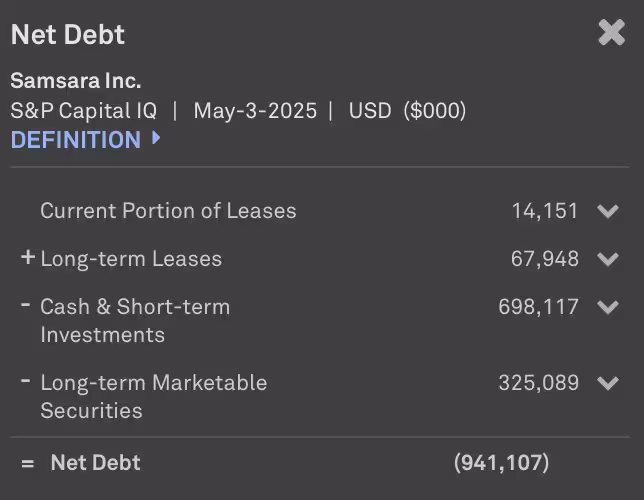
Task: Expand Long-term Marketable Securities chevron
Action: coord(608,383)
